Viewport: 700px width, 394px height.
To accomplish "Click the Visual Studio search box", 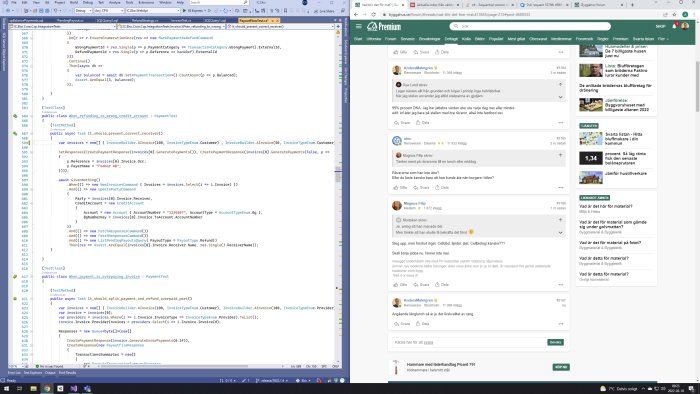I will click(x=218, y=3).
